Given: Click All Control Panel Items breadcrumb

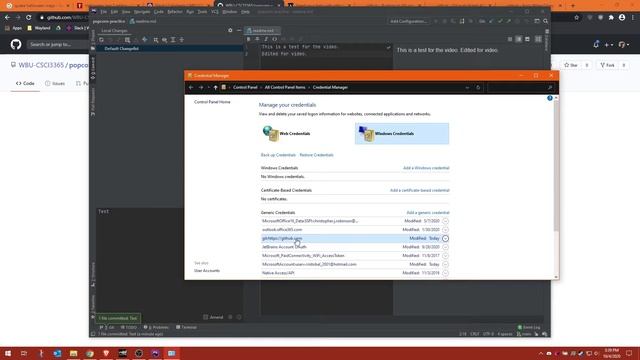Looking at the screenshot, I should pos(285,87).
